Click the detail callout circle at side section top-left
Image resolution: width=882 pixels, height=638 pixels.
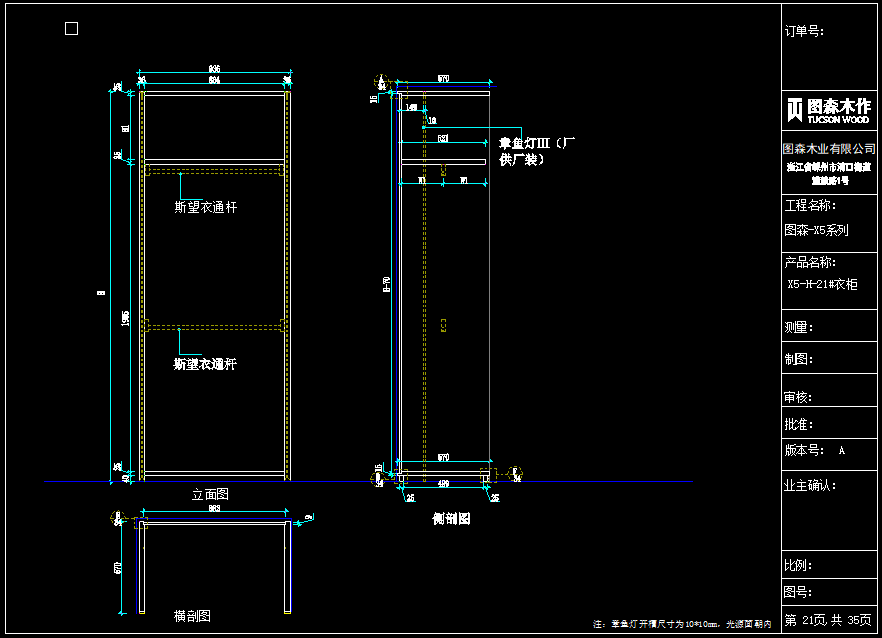coord(381,82)
